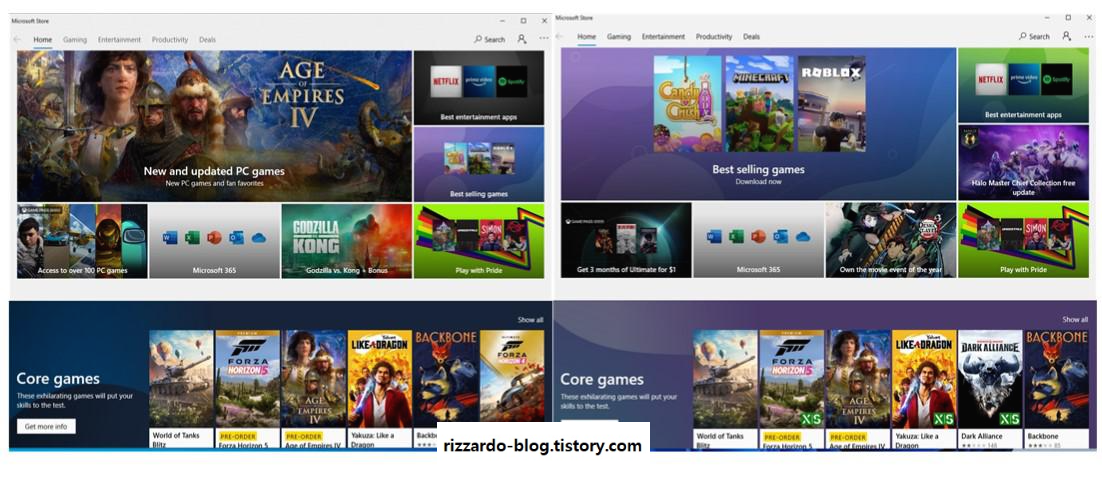Open Age of Empires IV card, right Core games

pyautogui.click(x=858, y=390)
